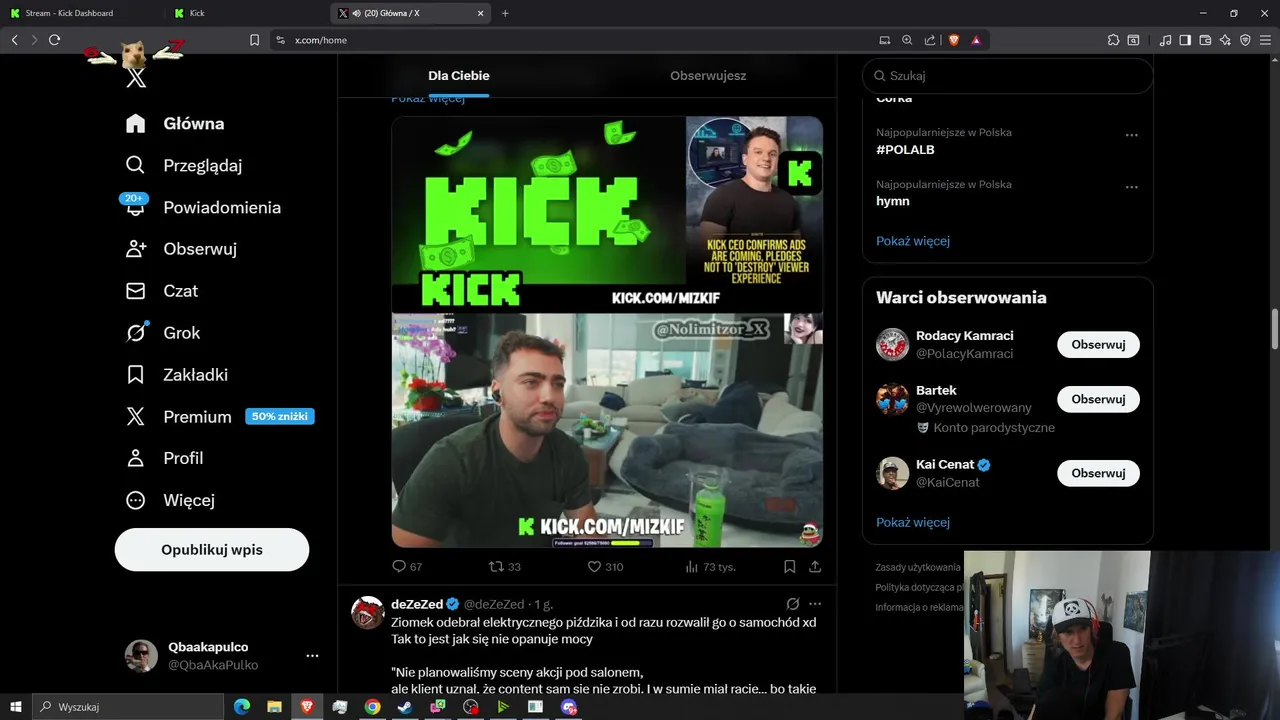The width and height of the screenshot is (1280, 720).
Task: Open Zakładki bookmarks
Action: (x=176, y=375)
